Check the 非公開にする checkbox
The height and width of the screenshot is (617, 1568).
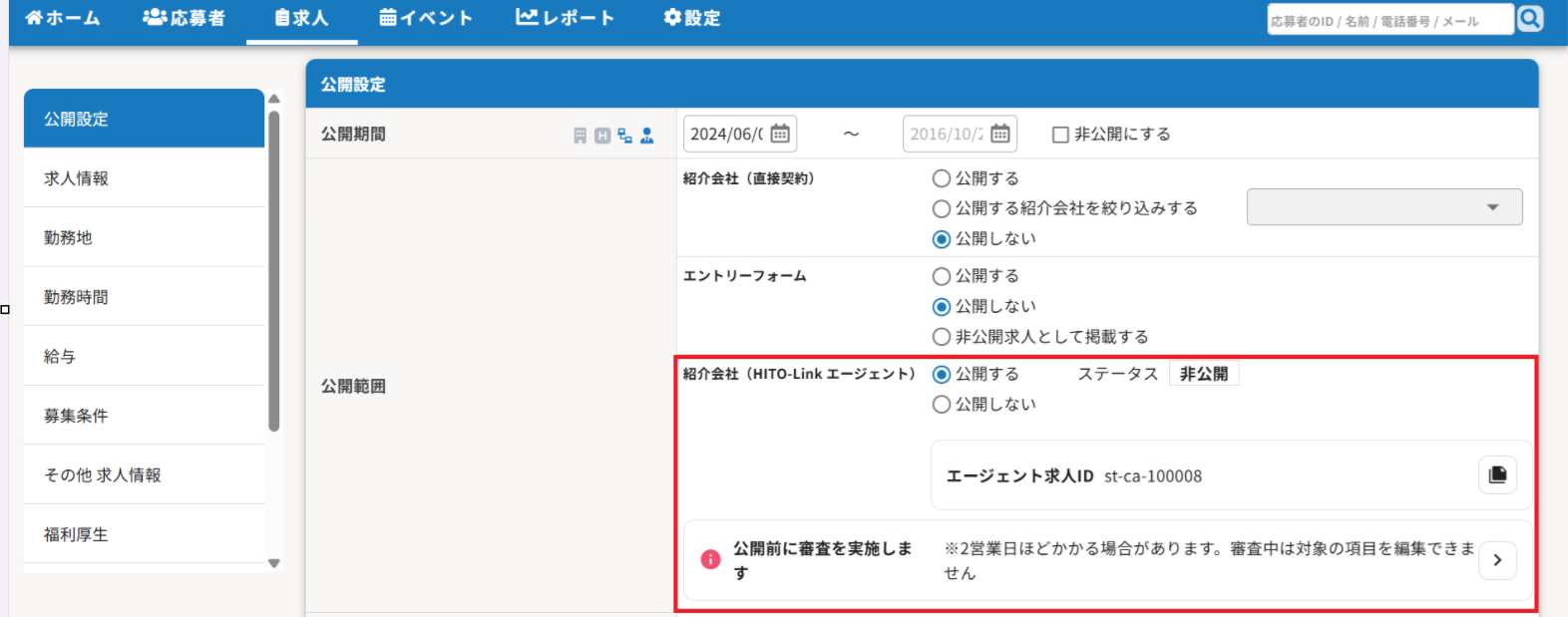(x=1060, y=135)
